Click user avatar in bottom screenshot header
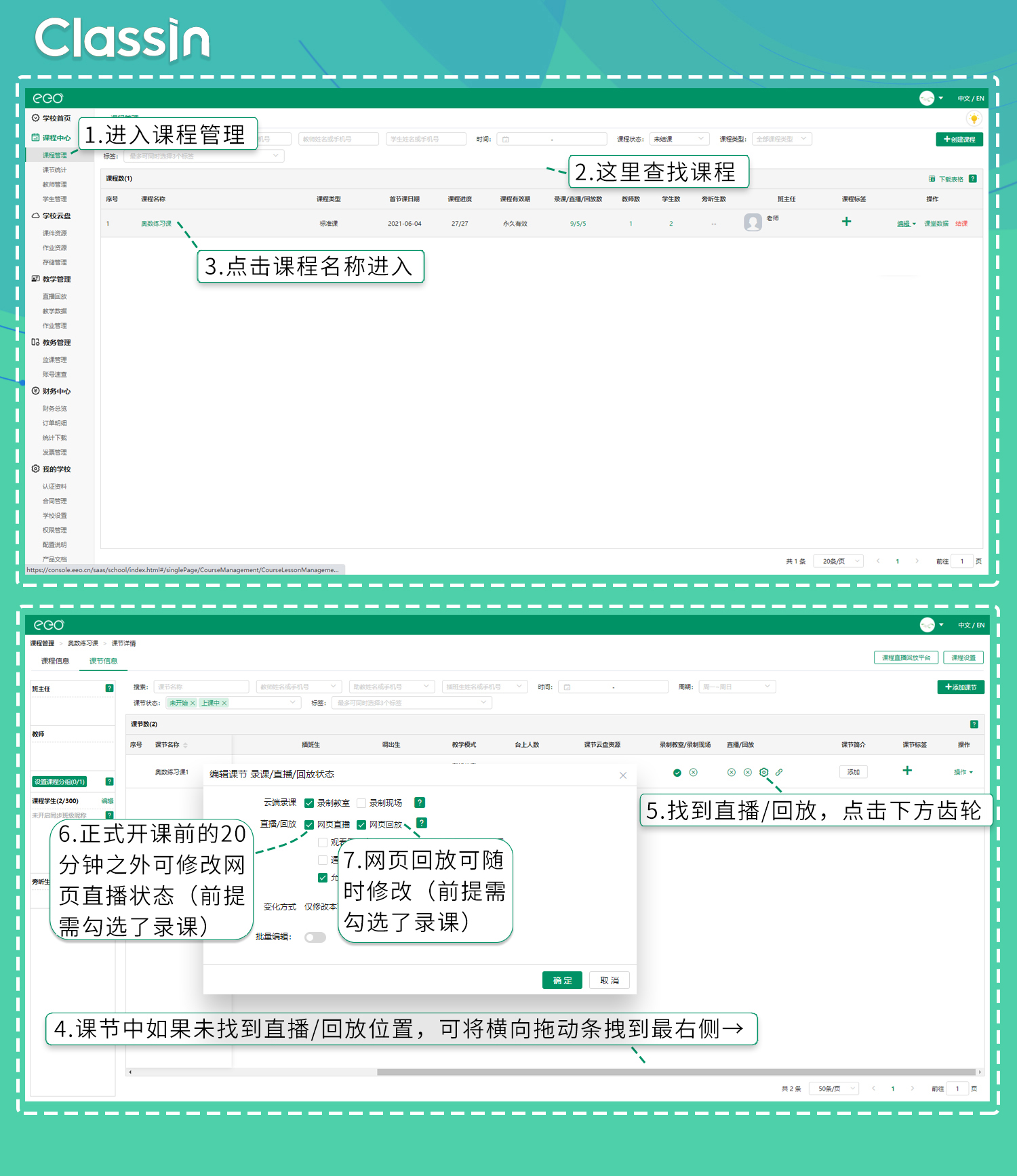The height and width of the screenshot is (1176, 1017). pos(927,625)
